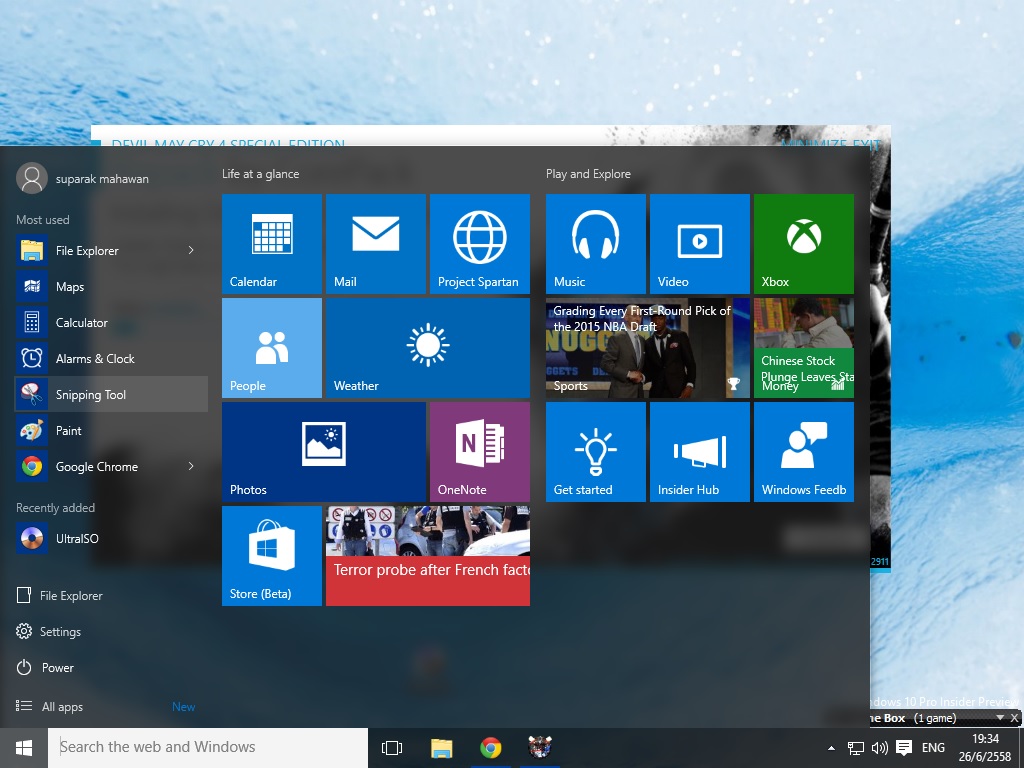The width and height of the screenshot is (1024, 768).
Task: Expand the Box (1 game) dropdown arrow
Action: [x=1000, y=717]
